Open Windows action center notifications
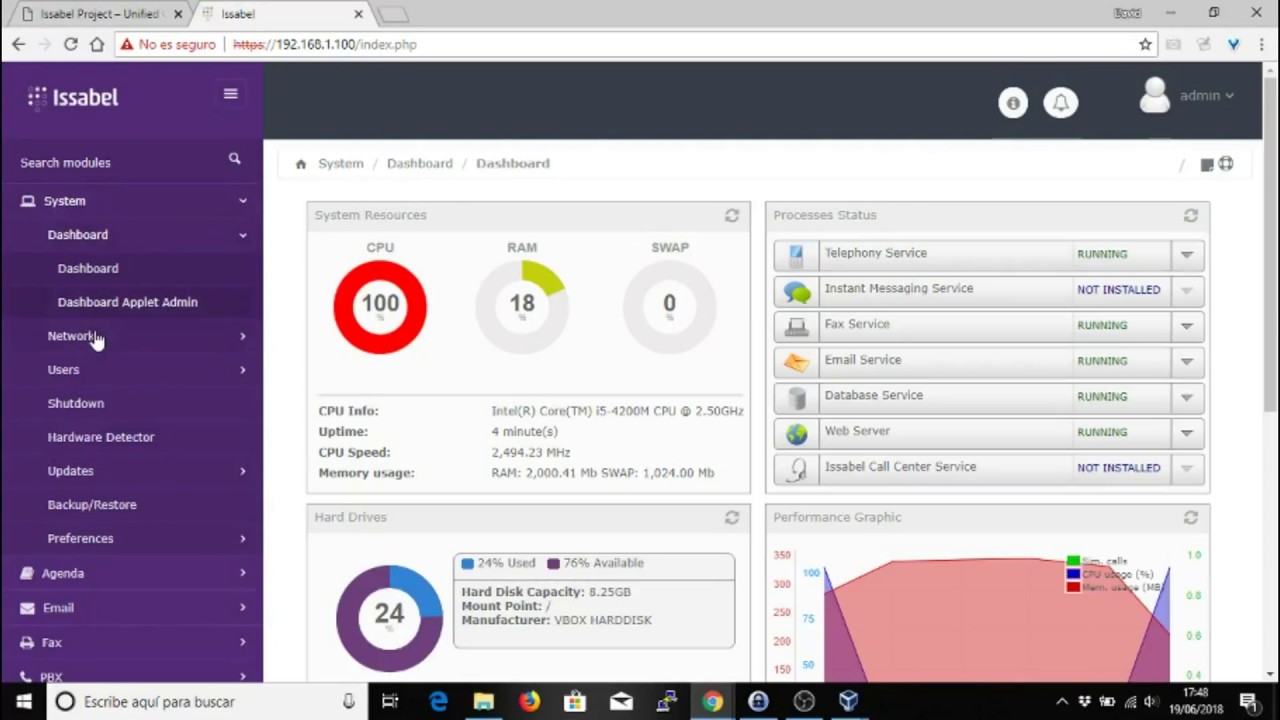Screen dimensions: 1280x720 click(x=1248, y=702)
